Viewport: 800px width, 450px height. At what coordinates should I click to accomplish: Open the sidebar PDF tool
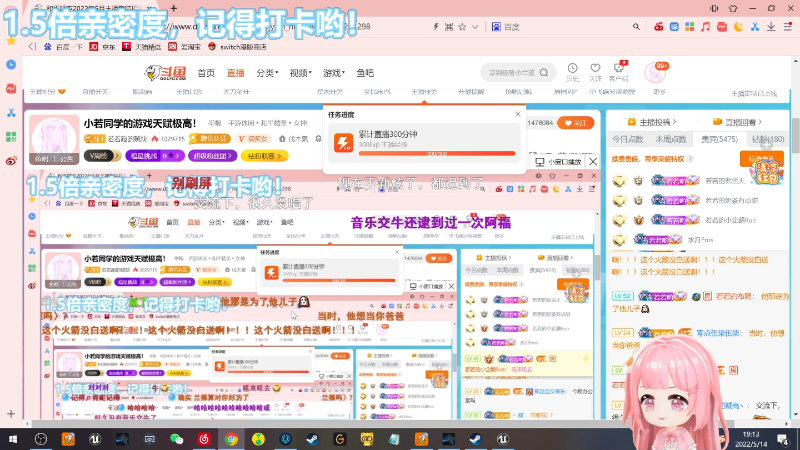click(11, 89)
